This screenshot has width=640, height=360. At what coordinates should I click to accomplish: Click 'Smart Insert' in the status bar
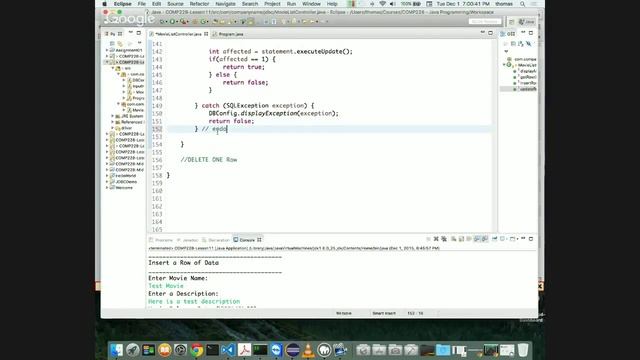pos(384,313)
